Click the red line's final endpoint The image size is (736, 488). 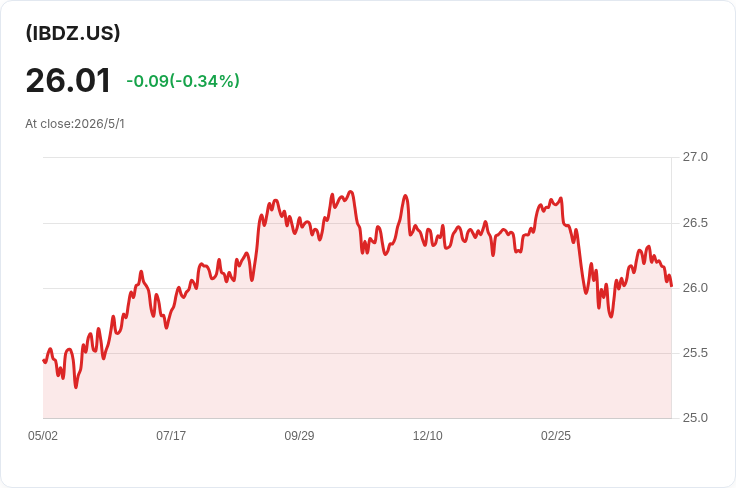[x=671, y=285]
